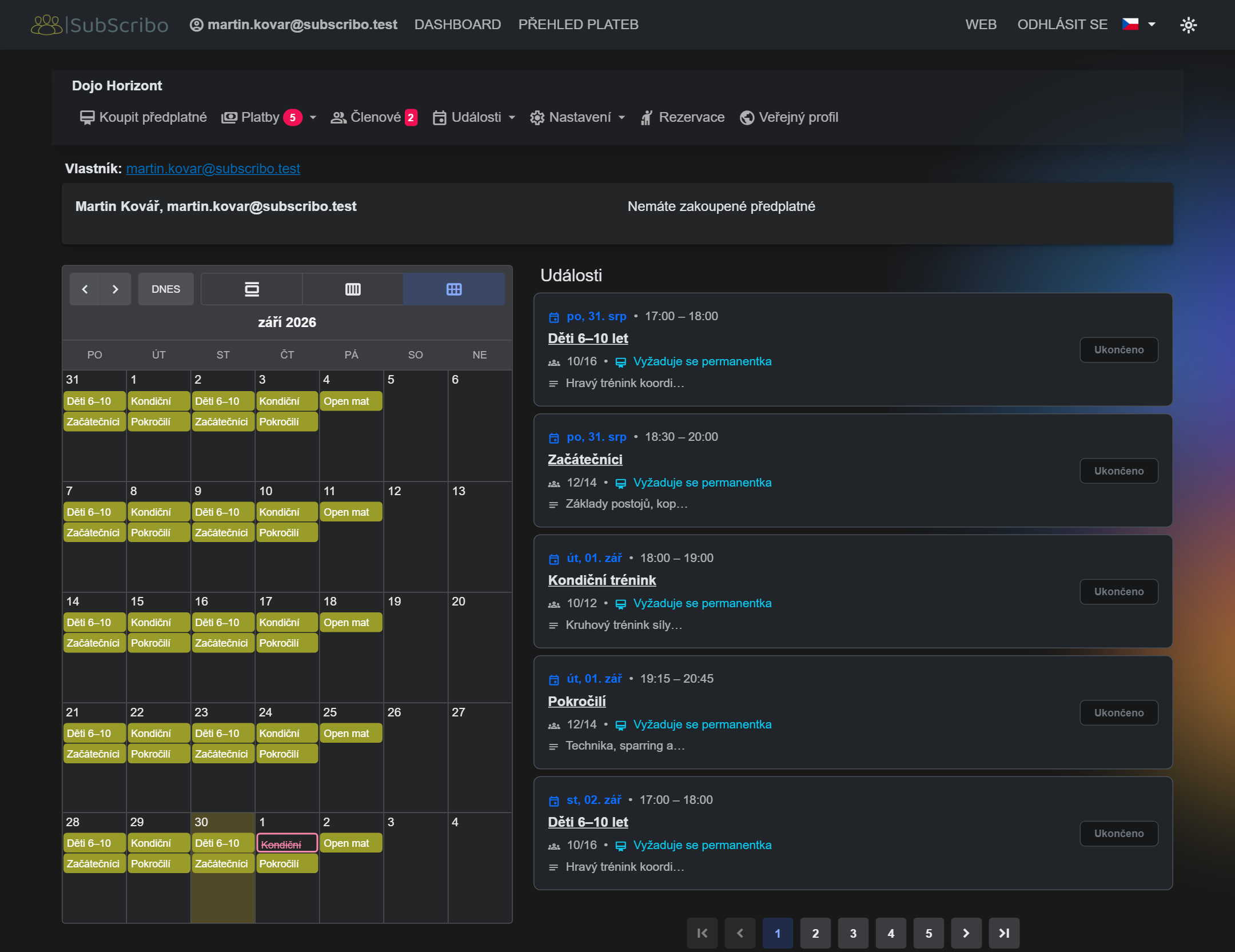
Task: Open DASHBOARD in top navigation
Action: pyautogui.click(x=457, y=25)
